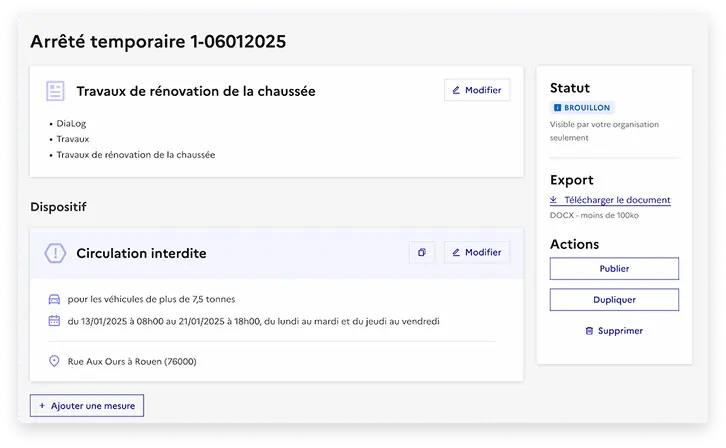The height and width of the screenshot is (448, 726).
Task: Click the calendar icon beside the date range
Action: click(54, 321)
